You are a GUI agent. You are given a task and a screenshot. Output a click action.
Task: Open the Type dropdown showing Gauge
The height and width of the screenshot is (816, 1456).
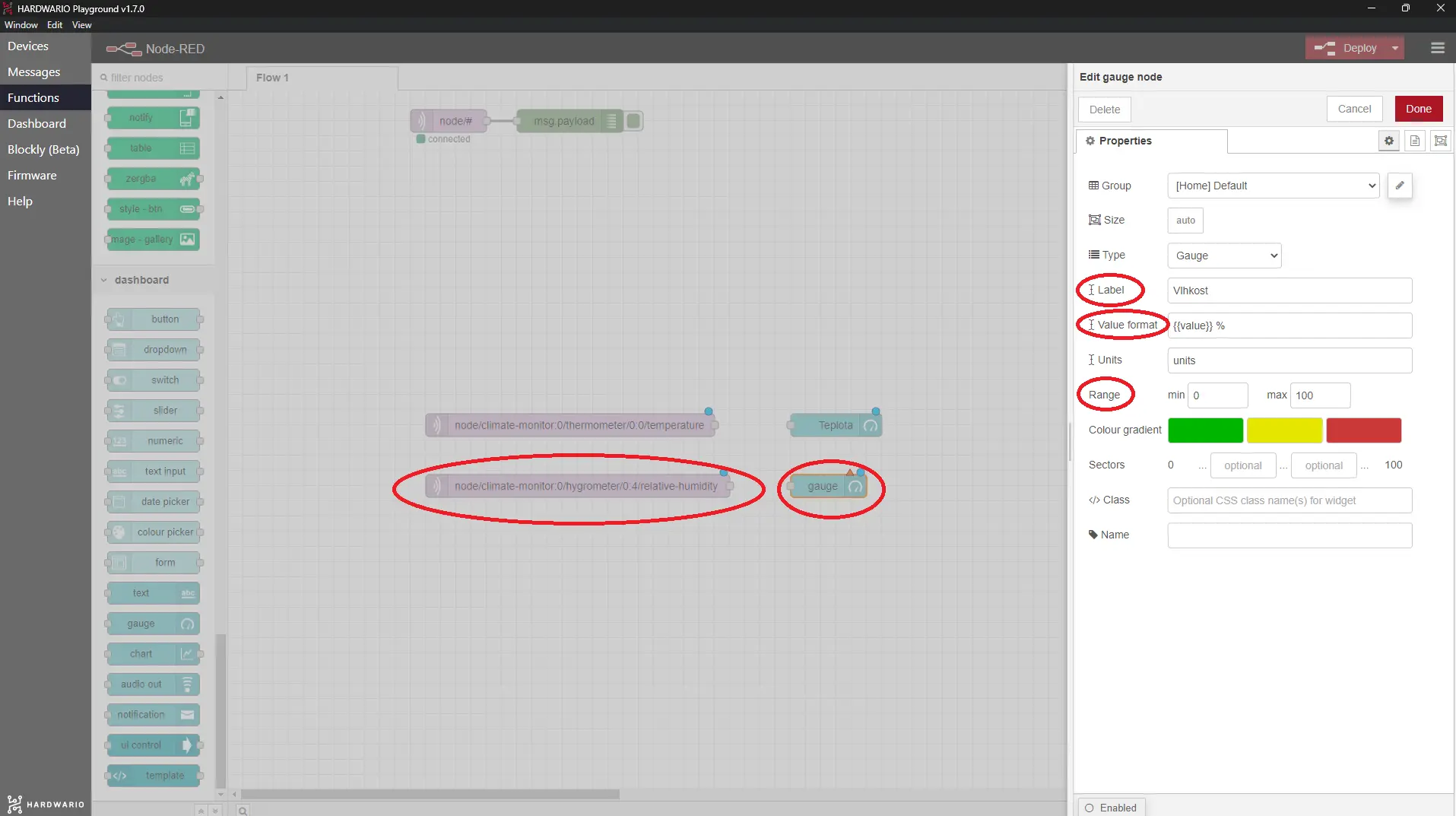click(x=1224, y=256)
